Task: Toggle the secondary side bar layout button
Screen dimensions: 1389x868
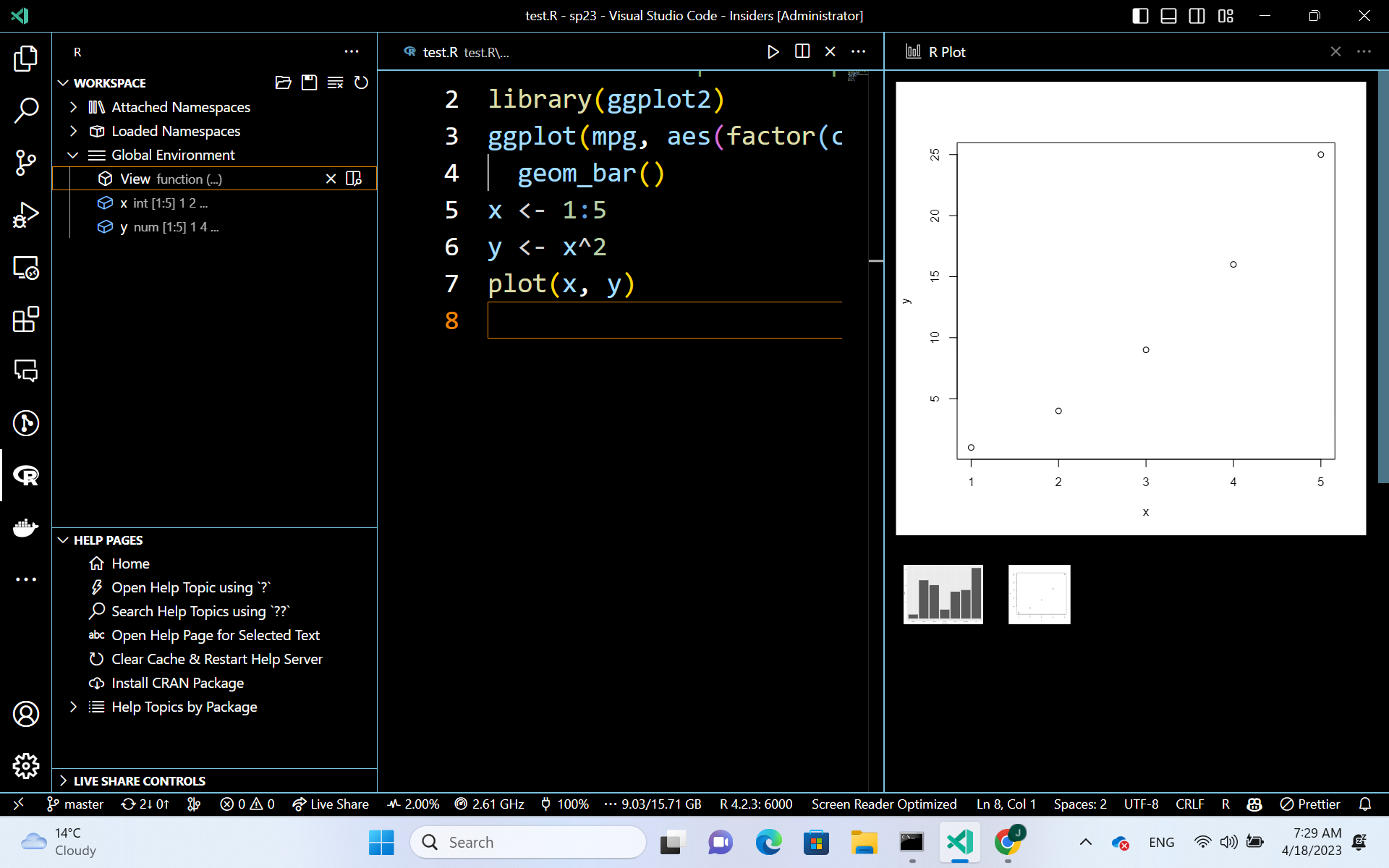Action: [1197, 16]
